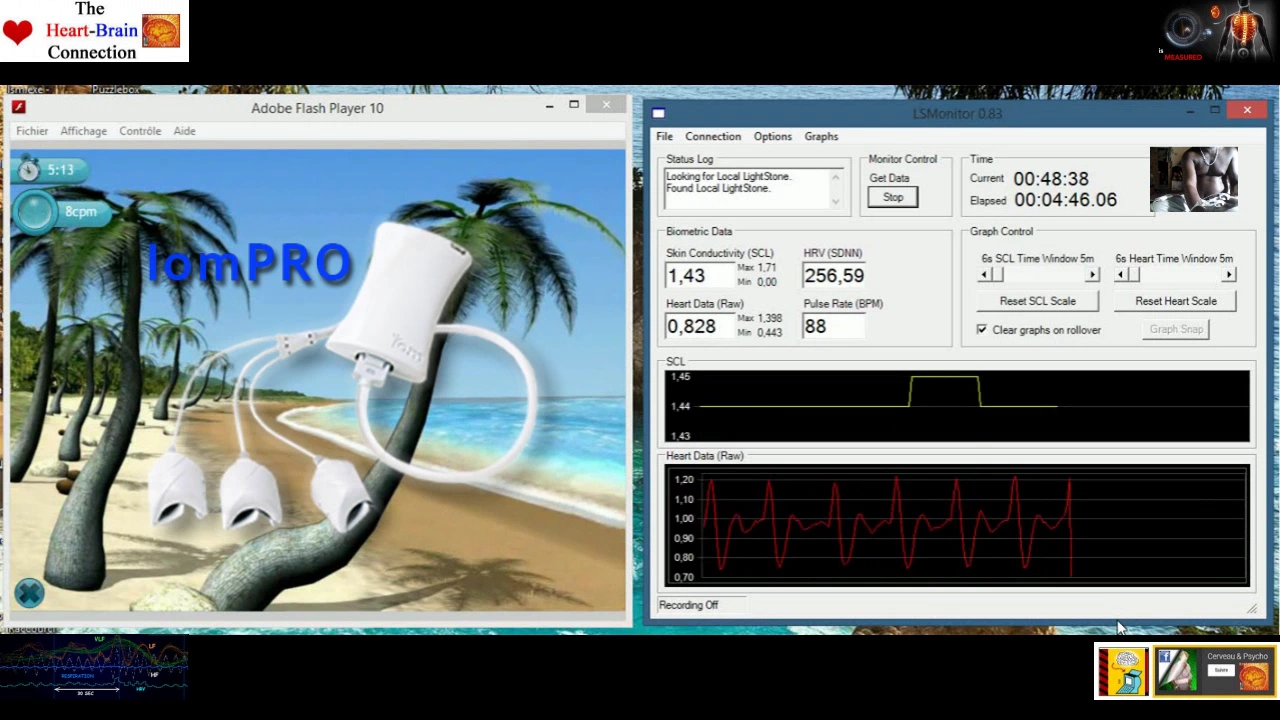Click the Reset SCL Scale button

[x=1037, y=301]
